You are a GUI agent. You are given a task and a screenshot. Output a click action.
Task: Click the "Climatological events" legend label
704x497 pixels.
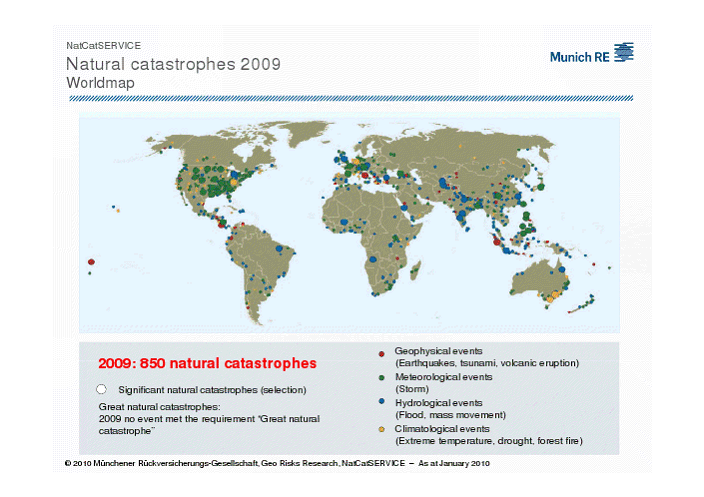click(x=441, y=428)
